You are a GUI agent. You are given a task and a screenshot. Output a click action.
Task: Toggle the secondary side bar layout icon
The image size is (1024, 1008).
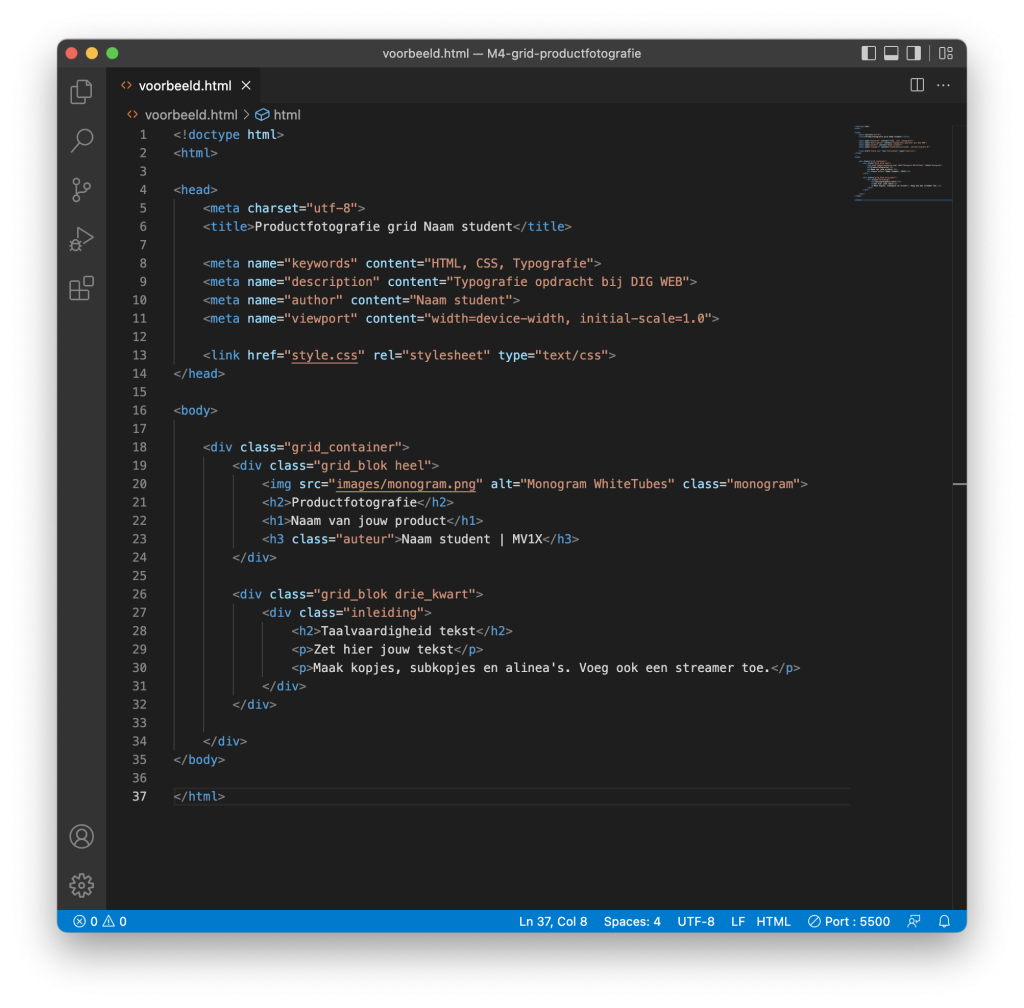coord(913,54)
